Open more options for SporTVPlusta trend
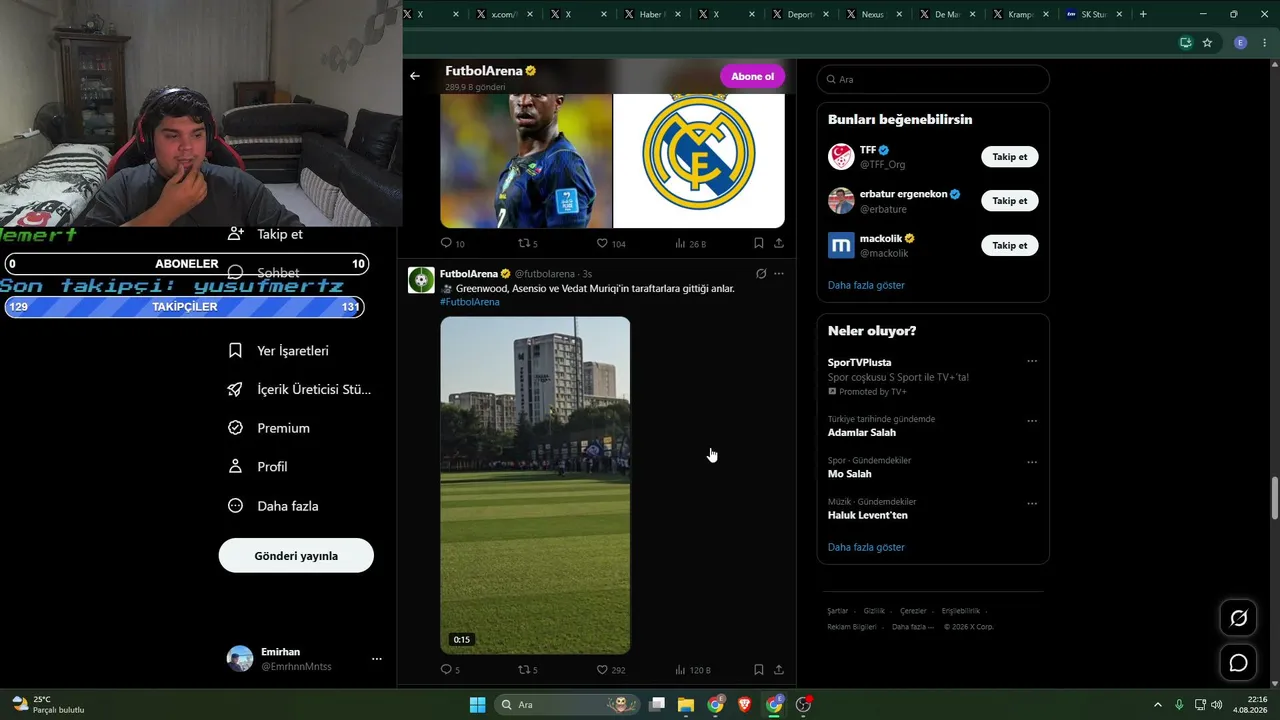The height and width of the screenshot is (720, 1280). (x=1032, y=362)
